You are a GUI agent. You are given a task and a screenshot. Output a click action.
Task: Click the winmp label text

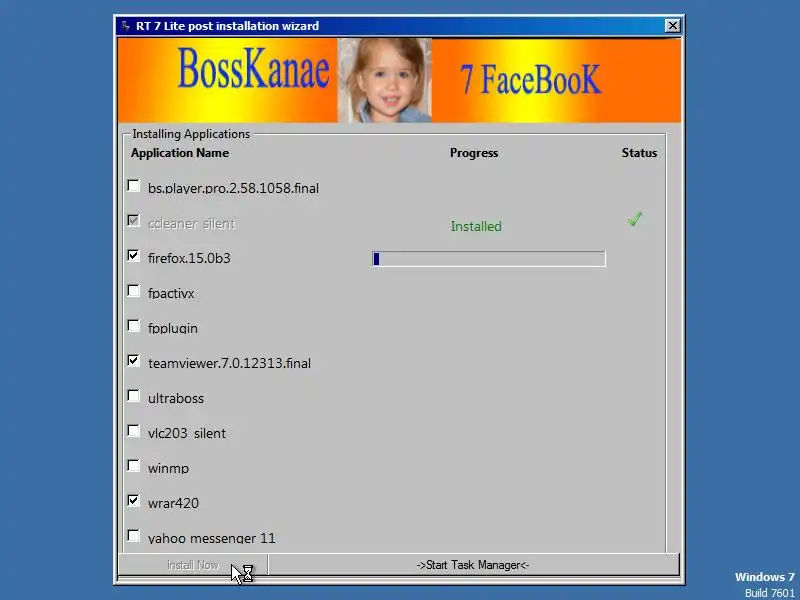point(168,468)
